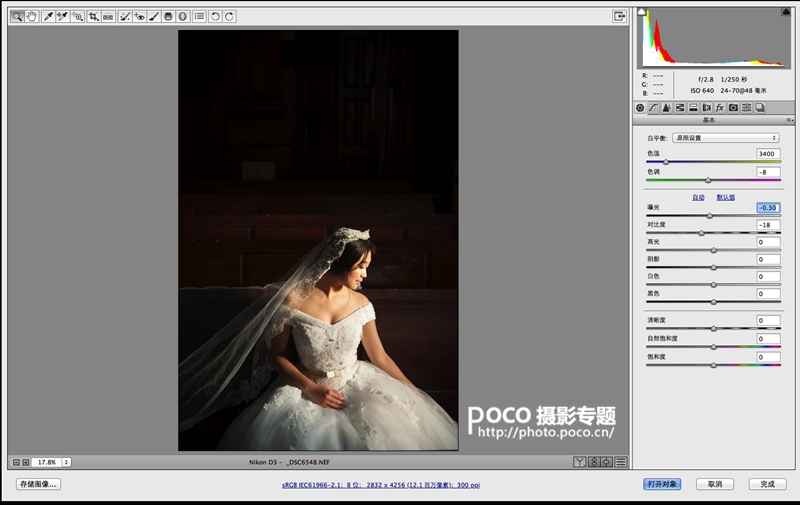Click the 打开对象 button

tap(662, 484)
